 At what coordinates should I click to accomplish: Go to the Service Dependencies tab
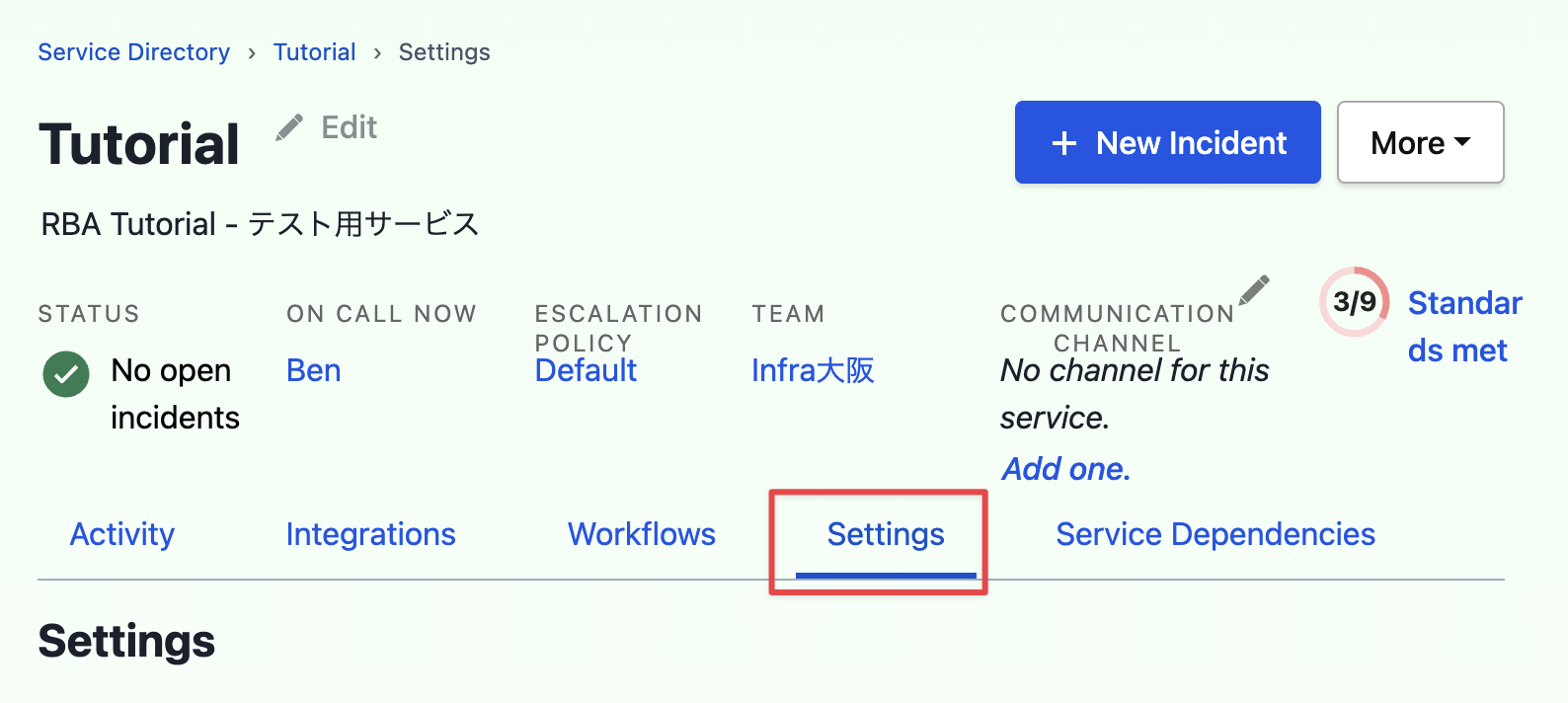pyautogui.click(x=1215, y=534)
